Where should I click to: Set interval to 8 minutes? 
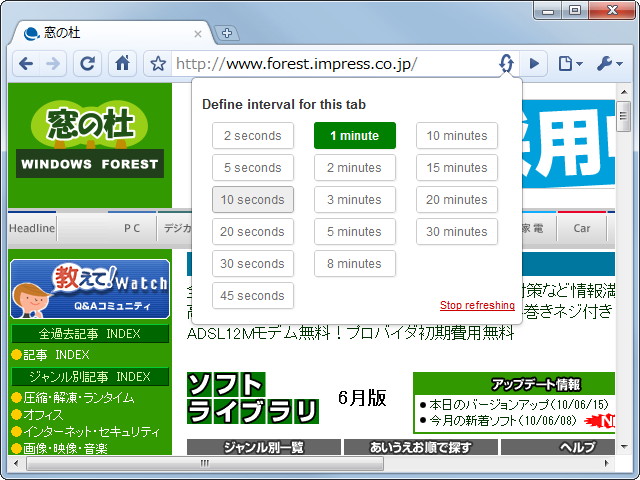[355, 263]
